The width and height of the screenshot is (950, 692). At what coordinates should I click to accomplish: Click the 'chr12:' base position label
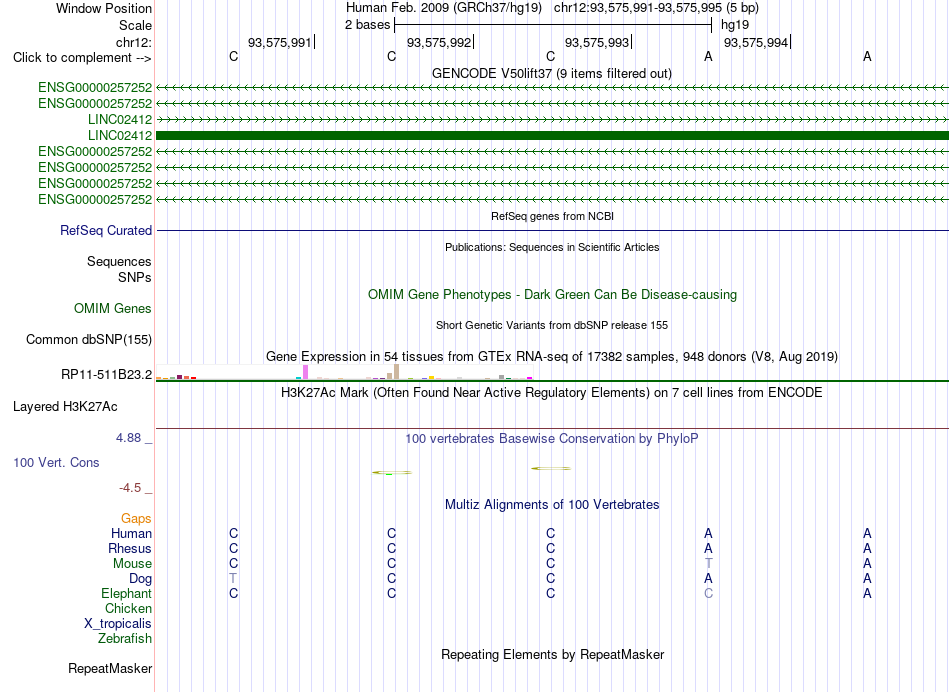[134, 42]
